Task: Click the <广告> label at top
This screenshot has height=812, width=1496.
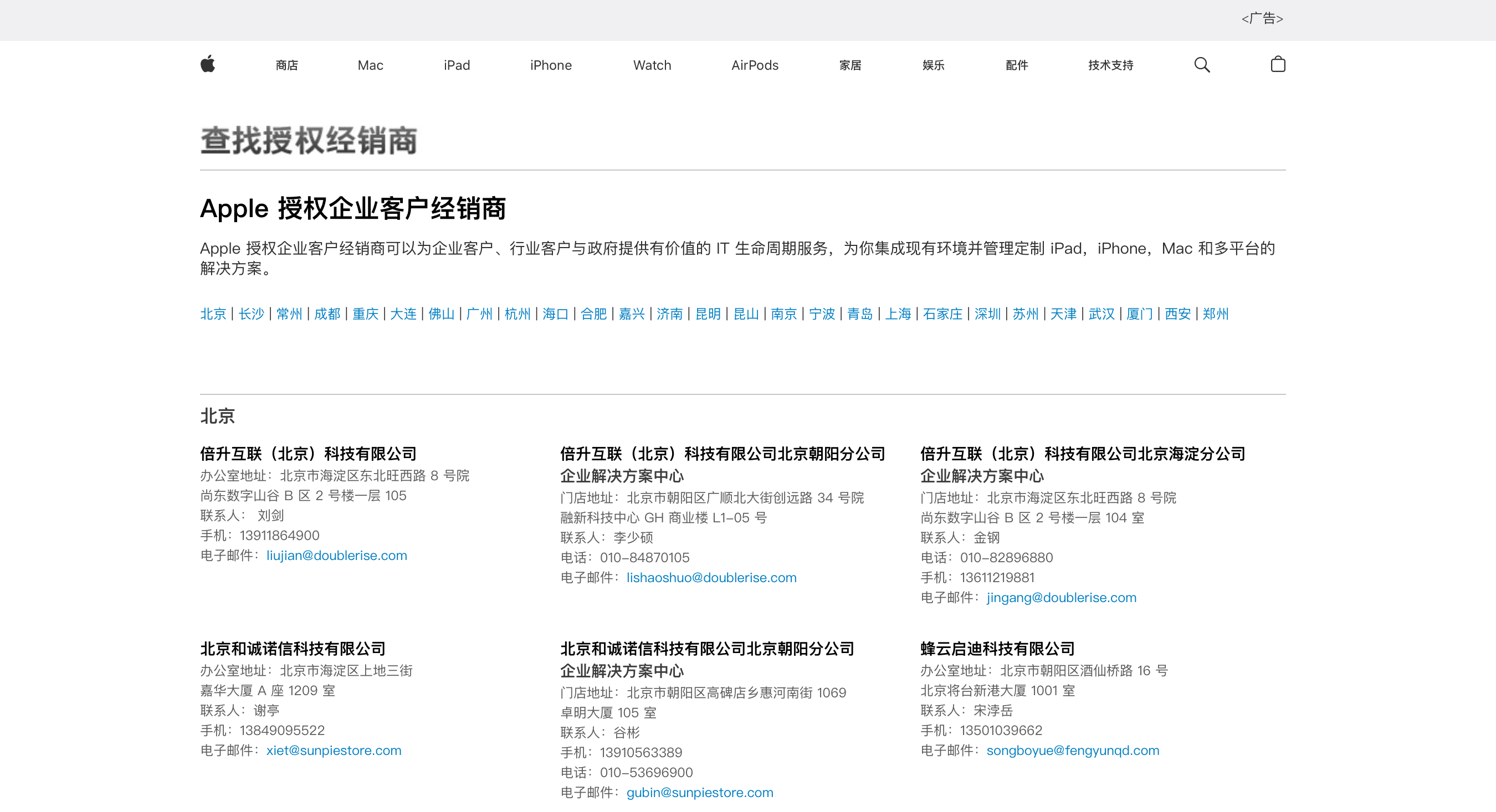Action: click(1262, 19)
